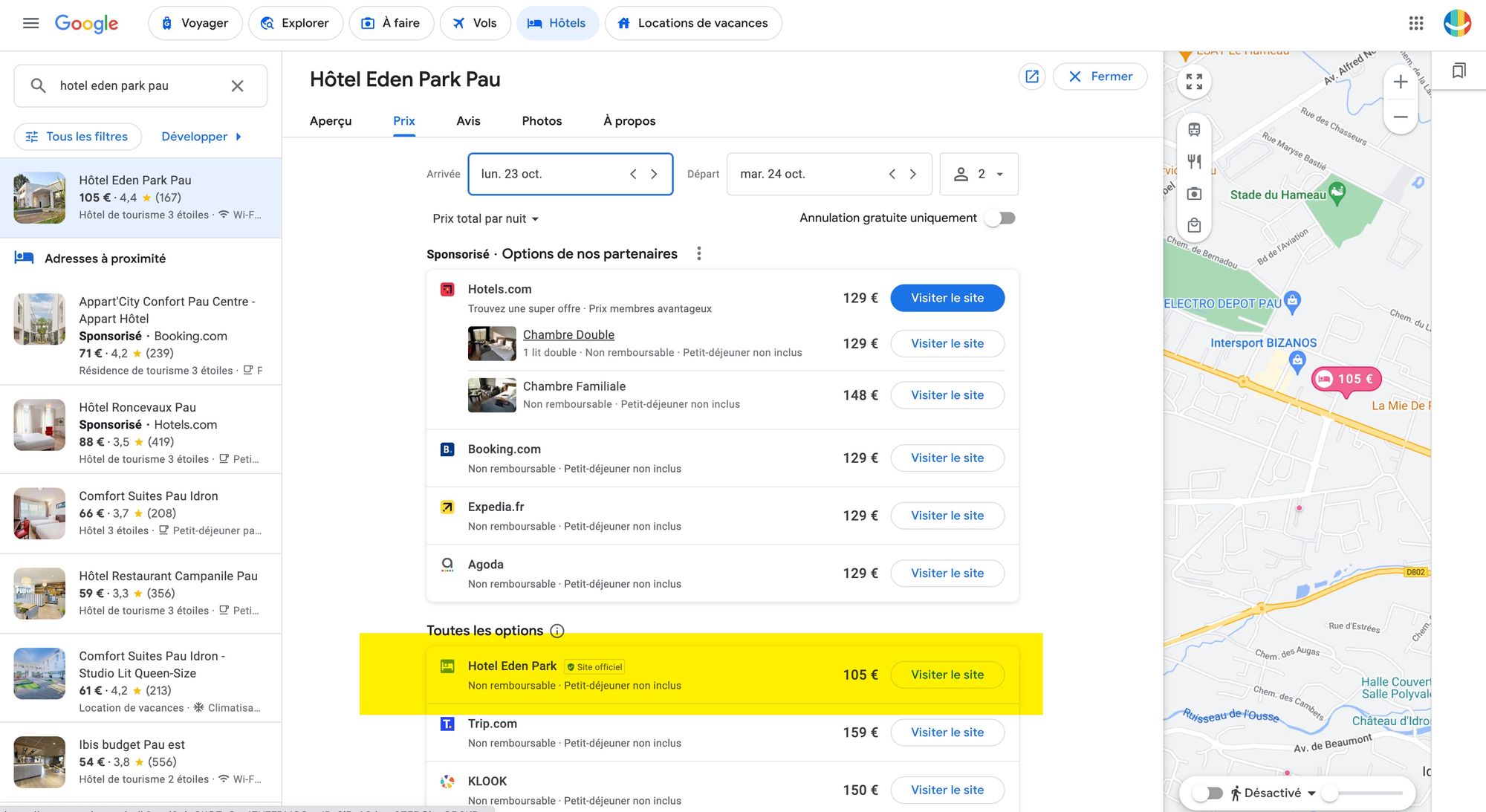Visit site for Hotels.com offer
Screen dimensions: 1486x812
coord(947,298)
